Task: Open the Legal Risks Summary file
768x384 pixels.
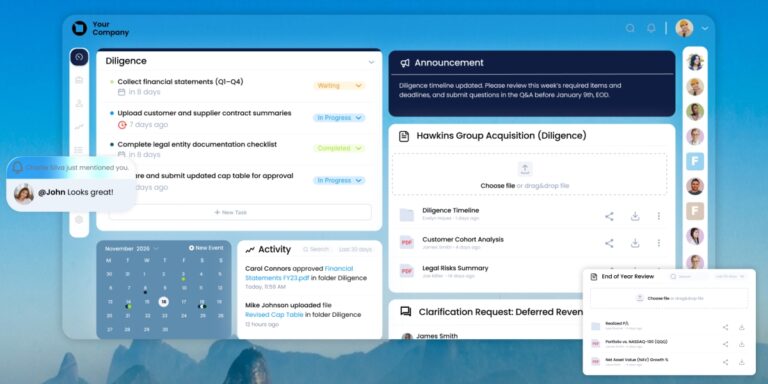Action: click(456, 268)
